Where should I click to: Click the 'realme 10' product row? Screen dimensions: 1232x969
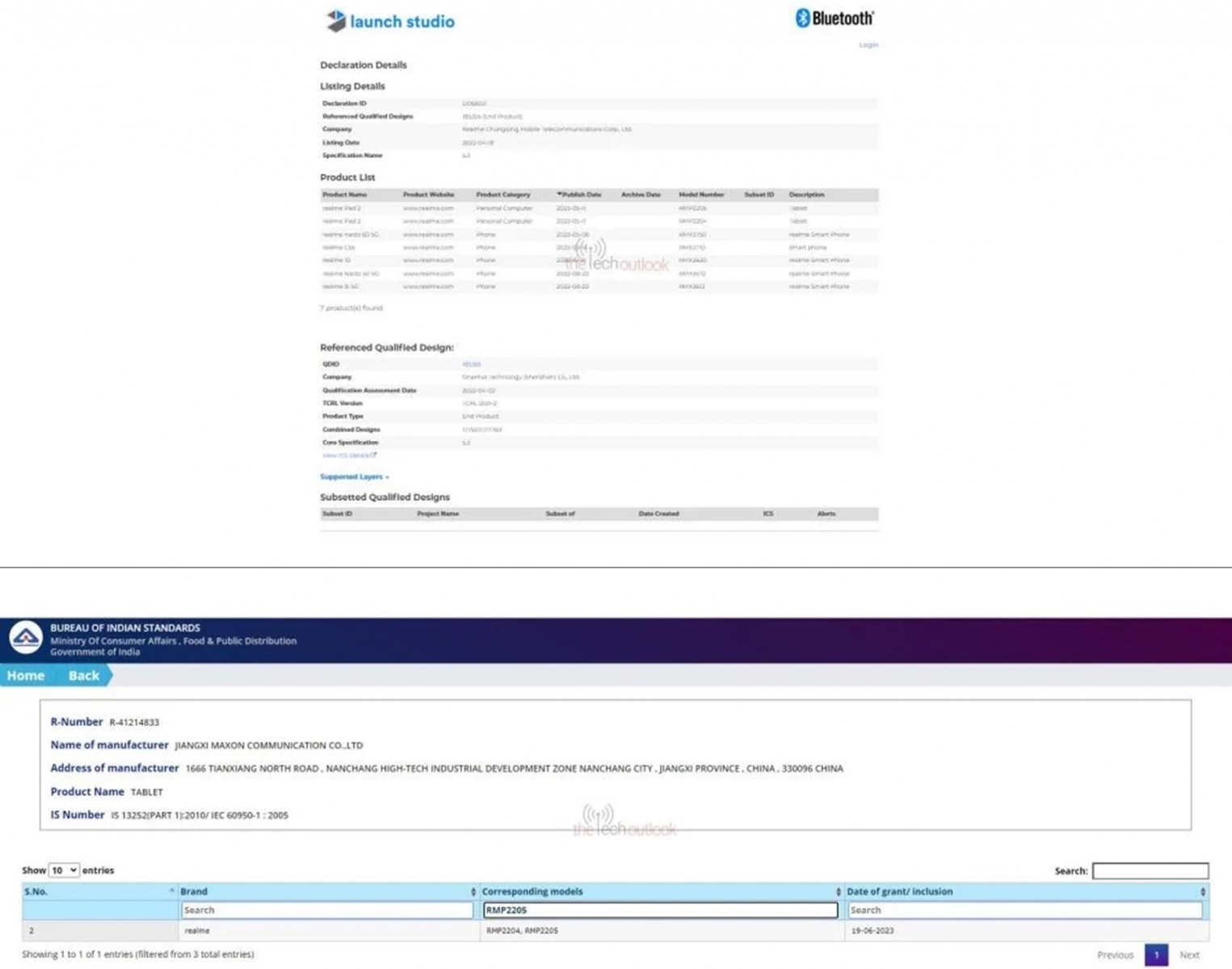[x=599, y=260]
